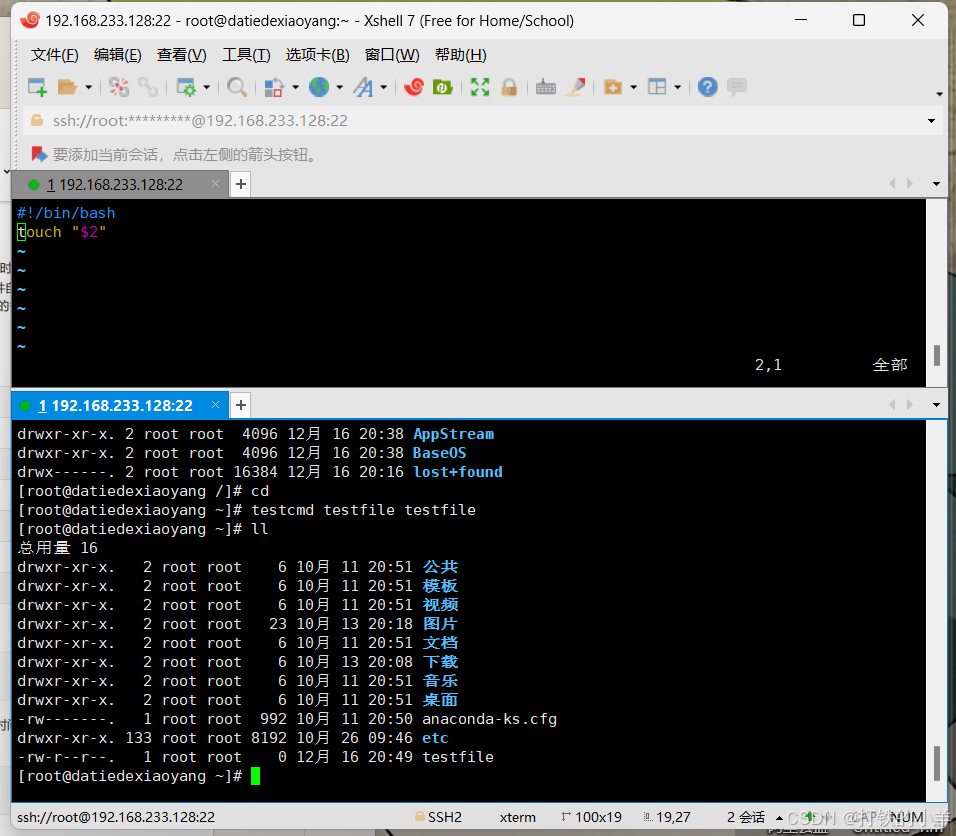Open the 查看(V) menu
The height and width of the screenshot is (836, 956).
point(181,55)
